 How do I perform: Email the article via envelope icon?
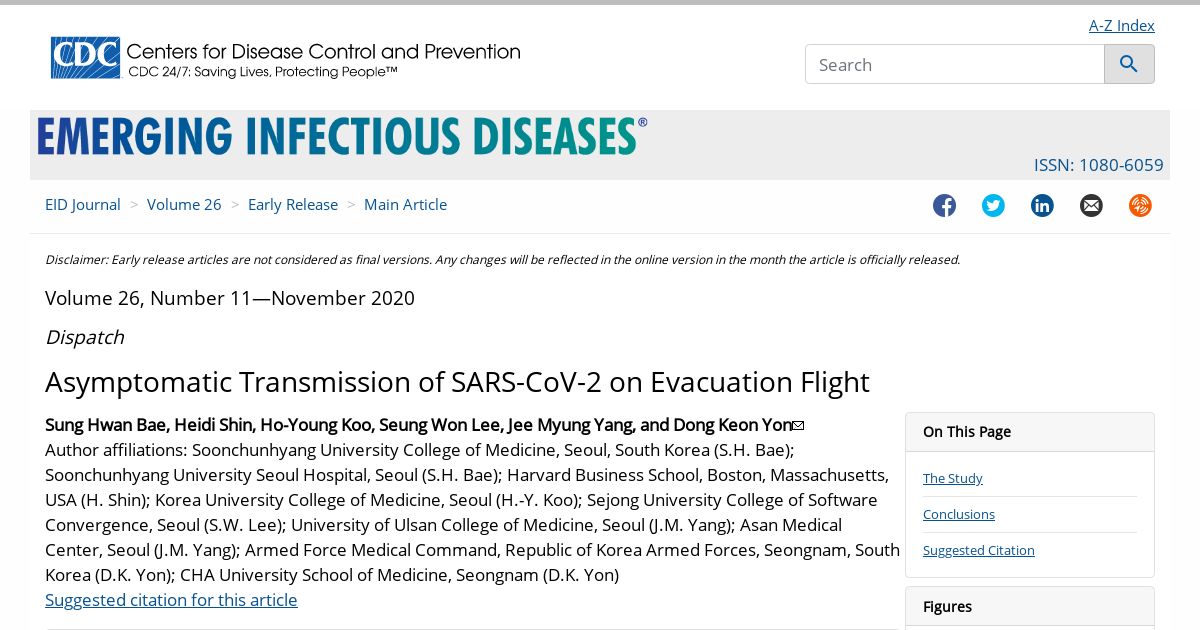pos(1091,205)
